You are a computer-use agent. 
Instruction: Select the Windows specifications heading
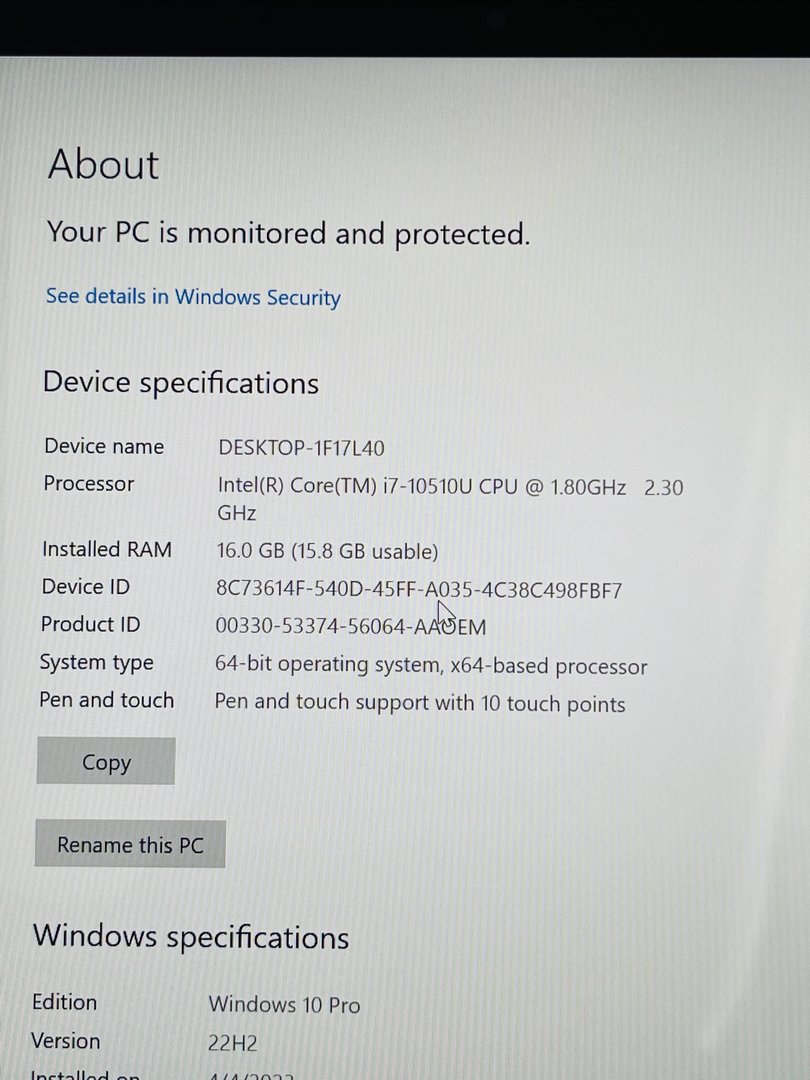(x=191, y=937)
